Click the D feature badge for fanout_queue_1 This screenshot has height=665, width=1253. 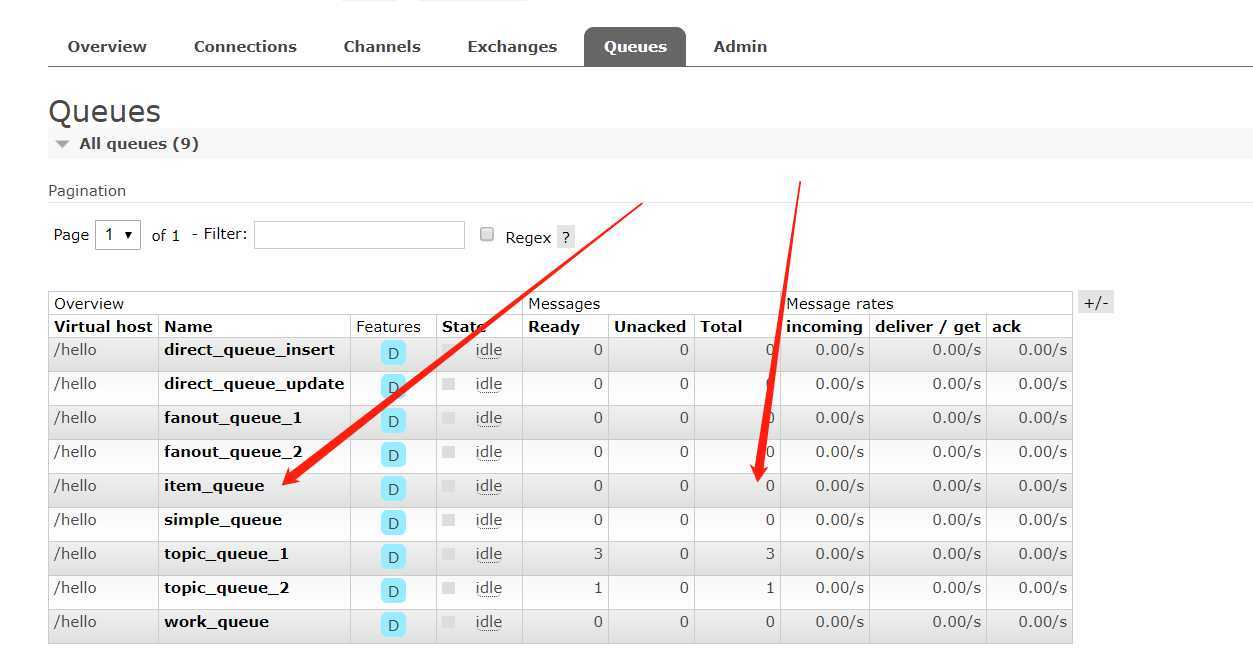pos(393,422)
